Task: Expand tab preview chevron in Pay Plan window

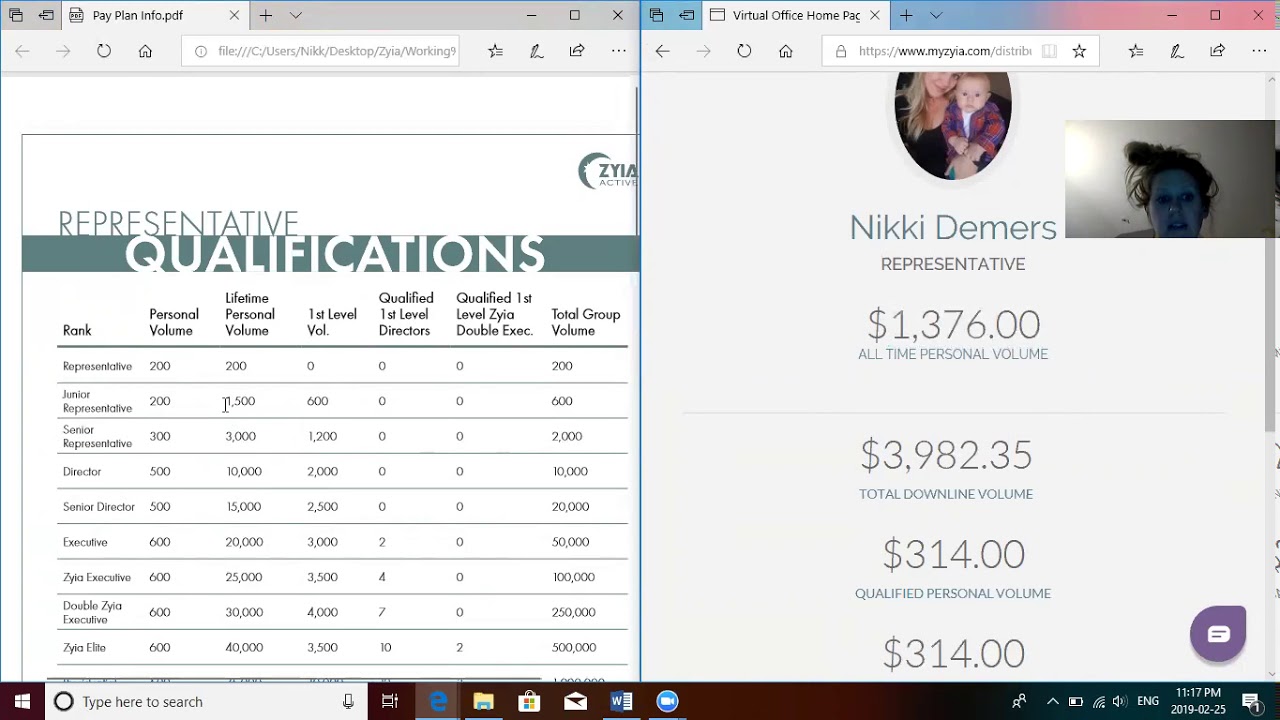Action: [296, 15]
